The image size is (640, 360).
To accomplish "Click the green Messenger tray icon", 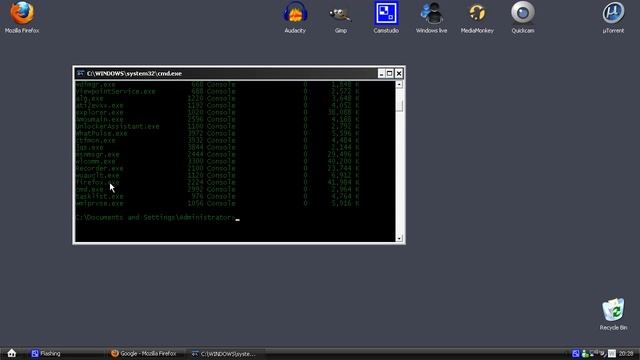I will click(585, 353).
